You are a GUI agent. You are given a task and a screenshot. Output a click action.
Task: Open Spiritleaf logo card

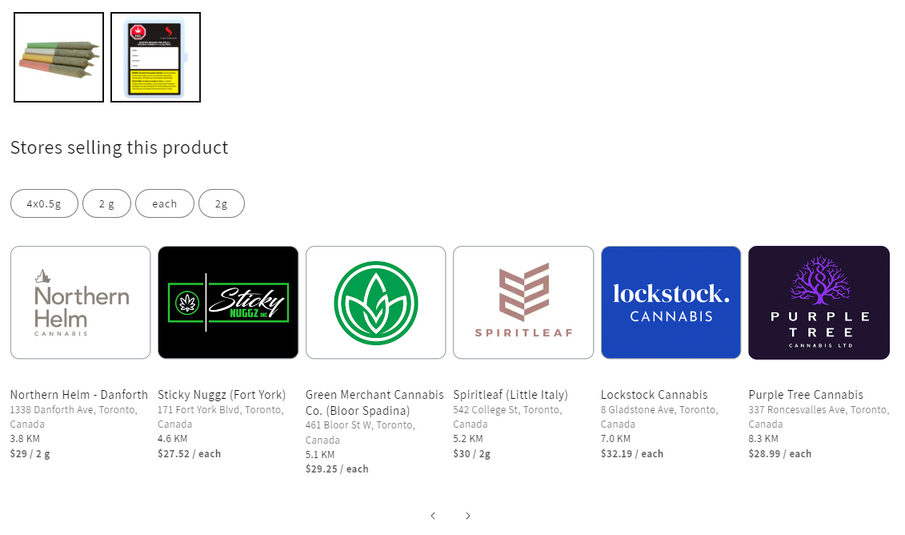[x=523, y=302]
